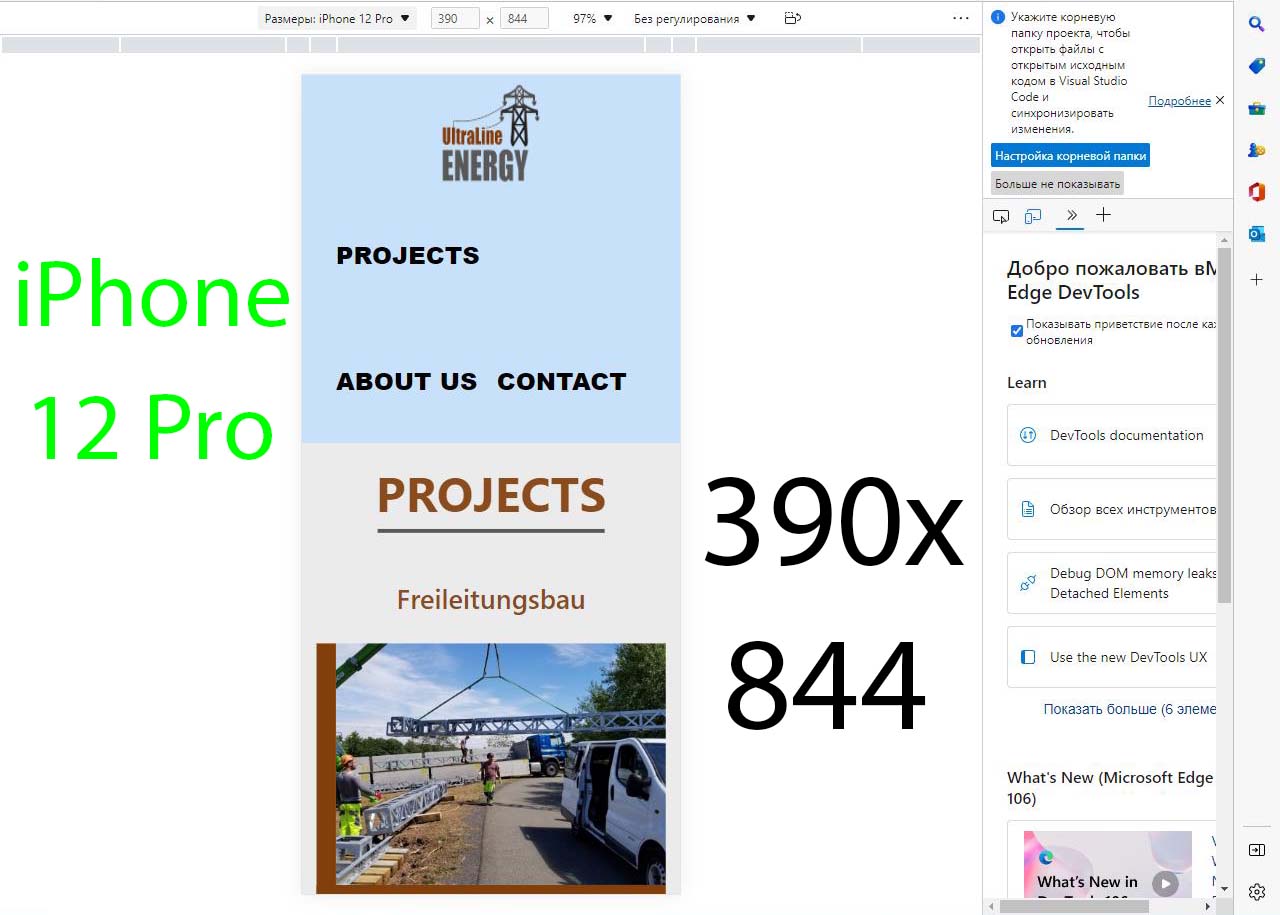Expand more DevTools tabs chevron

(x=1071, y=215)
